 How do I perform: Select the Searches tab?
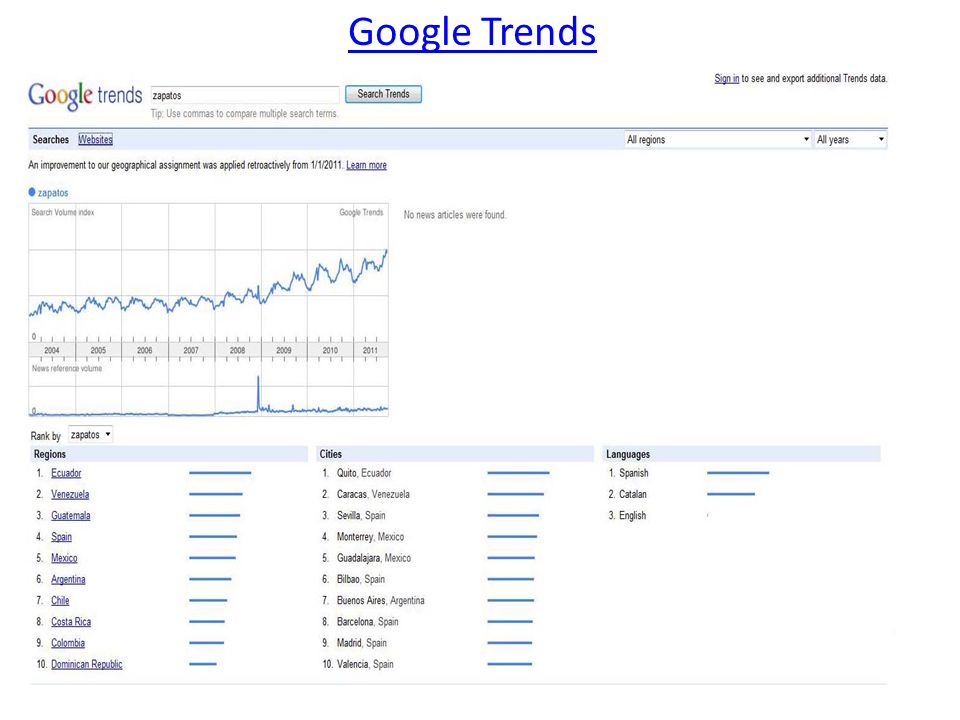tap(51, 140)
